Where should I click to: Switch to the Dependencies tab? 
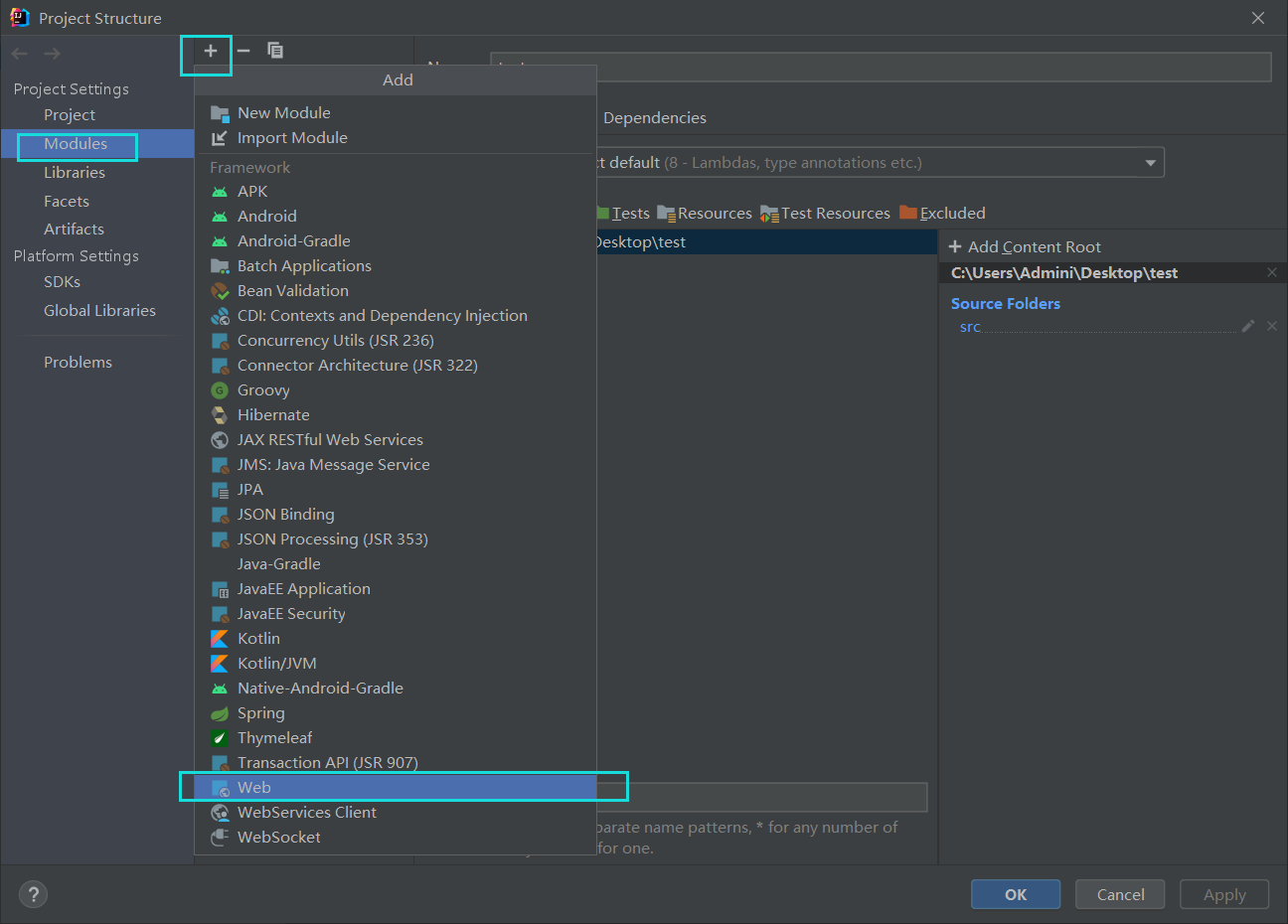pyautogui.click(x=655, y=118)
